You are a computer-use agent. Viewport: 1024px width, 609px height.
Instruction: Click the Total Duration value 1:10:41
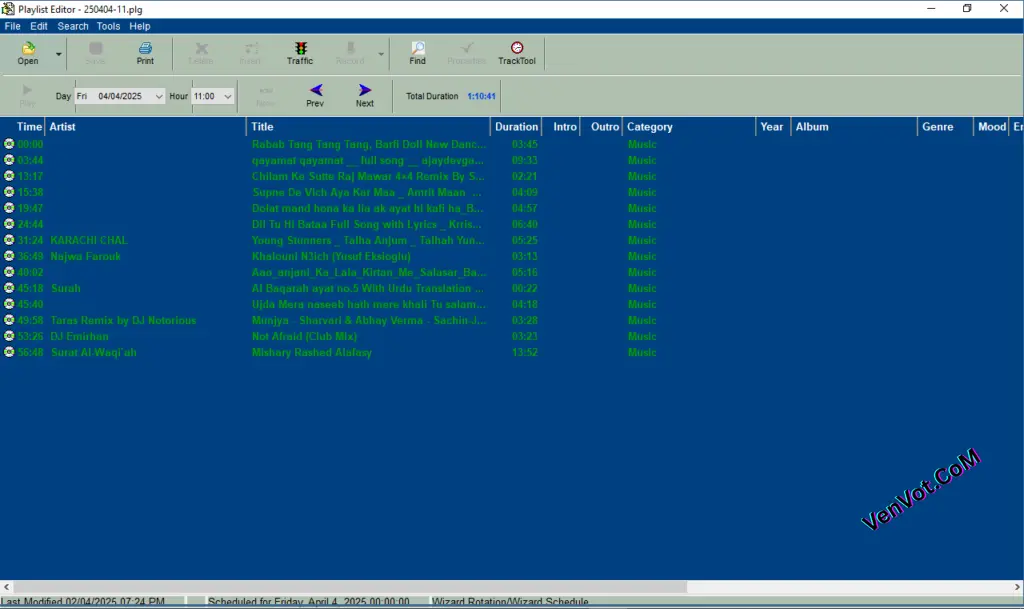481,96
